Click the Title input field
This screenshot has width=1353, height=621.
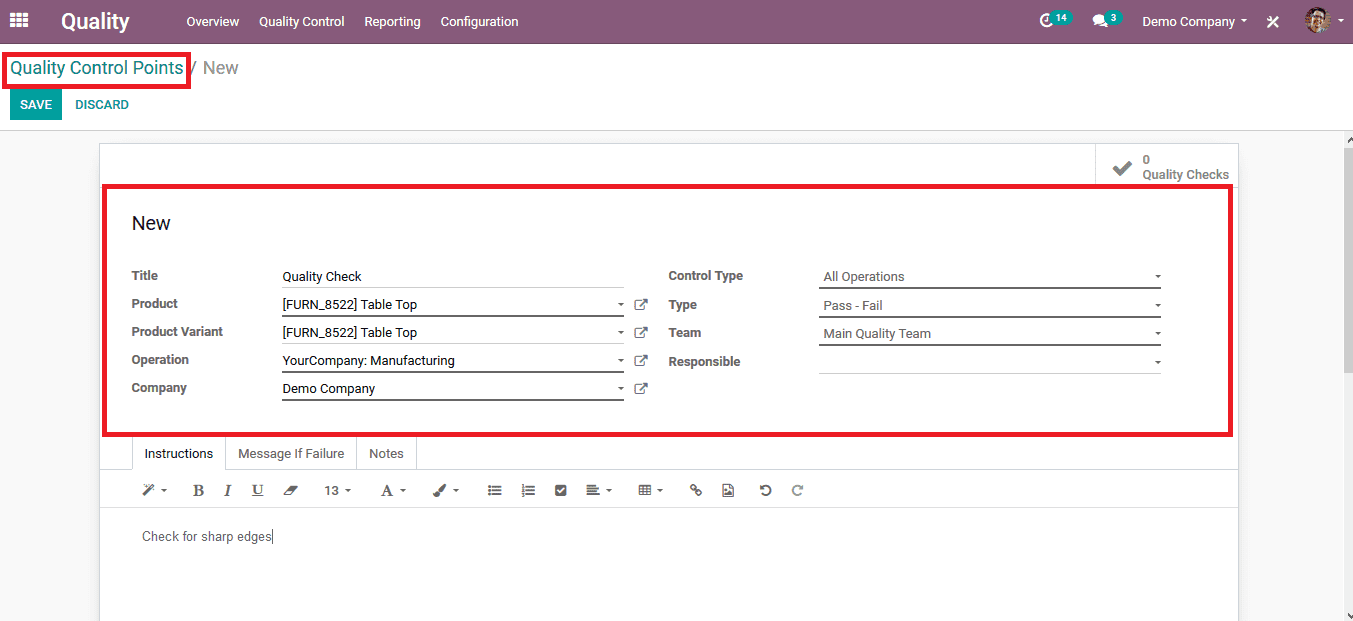point(453,277)
